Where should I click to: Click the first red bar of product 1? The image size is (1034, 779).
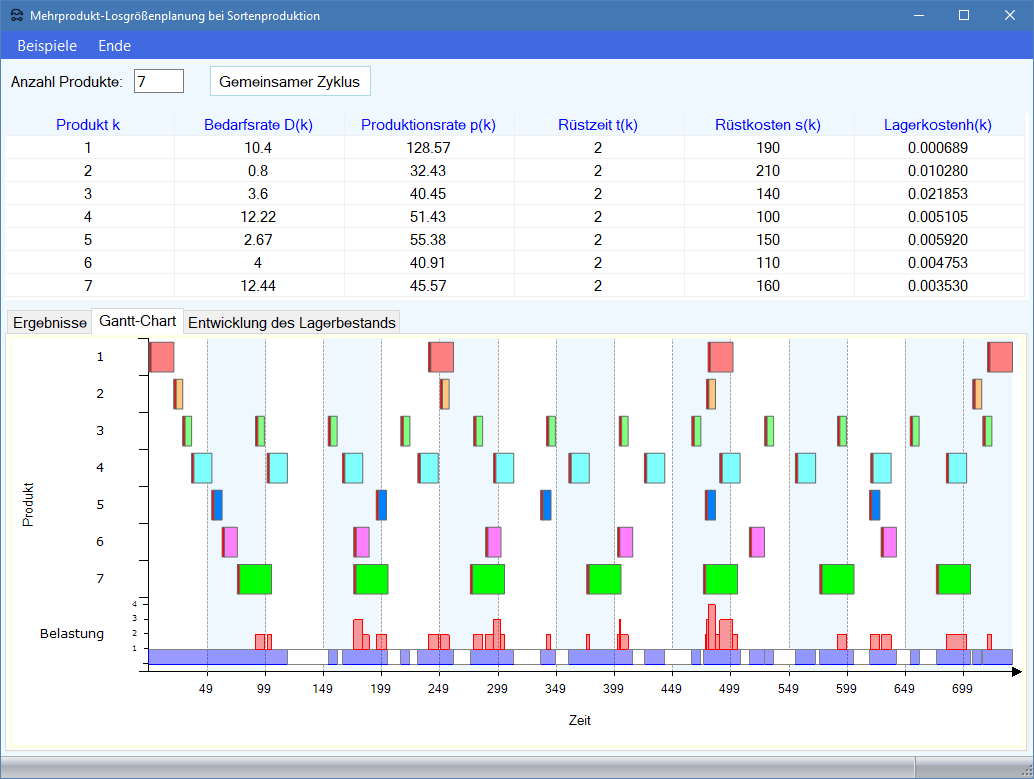click(x=162, y=357)
